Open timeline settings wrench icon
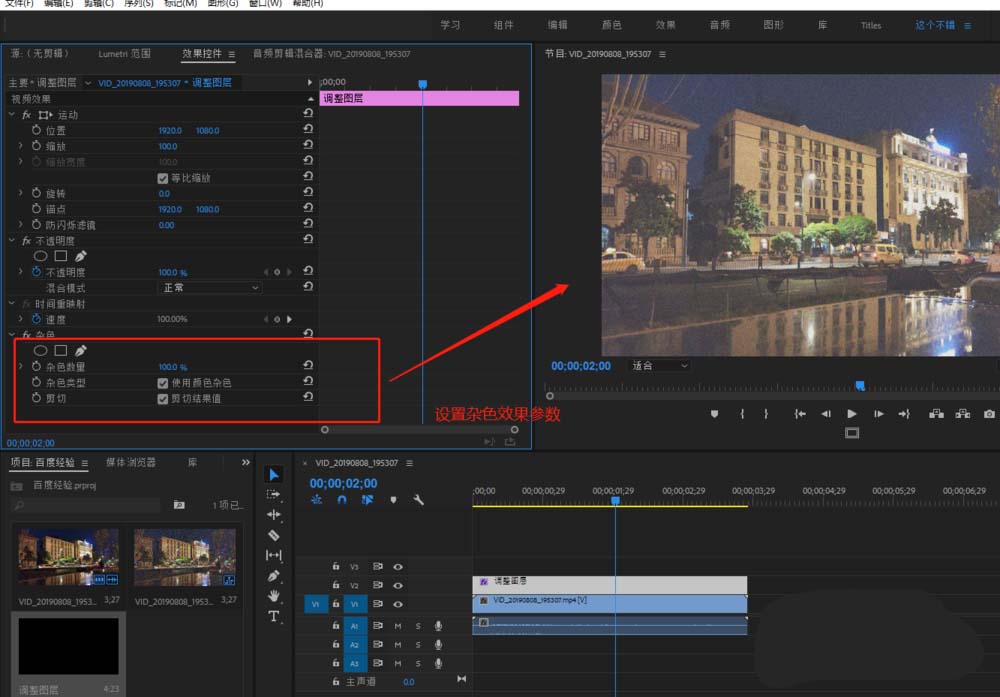This screenshot has height=697, width=1000. [419, 500]
